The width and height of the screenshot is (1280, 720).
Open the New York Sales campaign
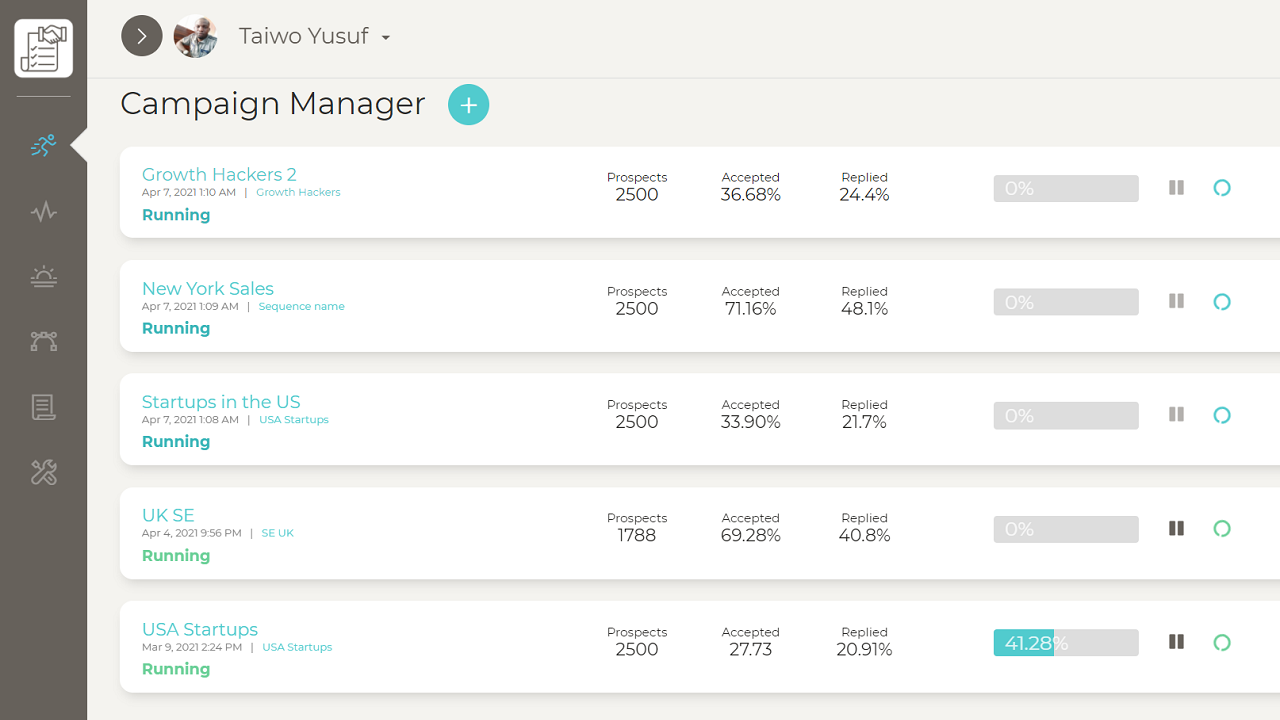click(x=208, y=288)
